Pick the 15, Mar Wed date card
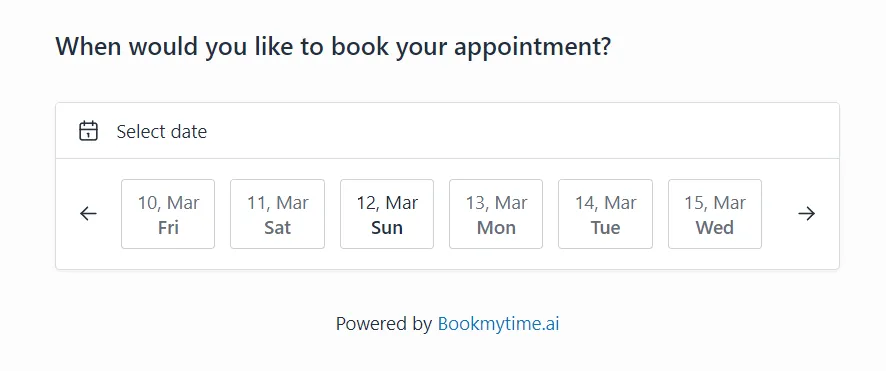886x371 pixels. [x=715, y=214]
